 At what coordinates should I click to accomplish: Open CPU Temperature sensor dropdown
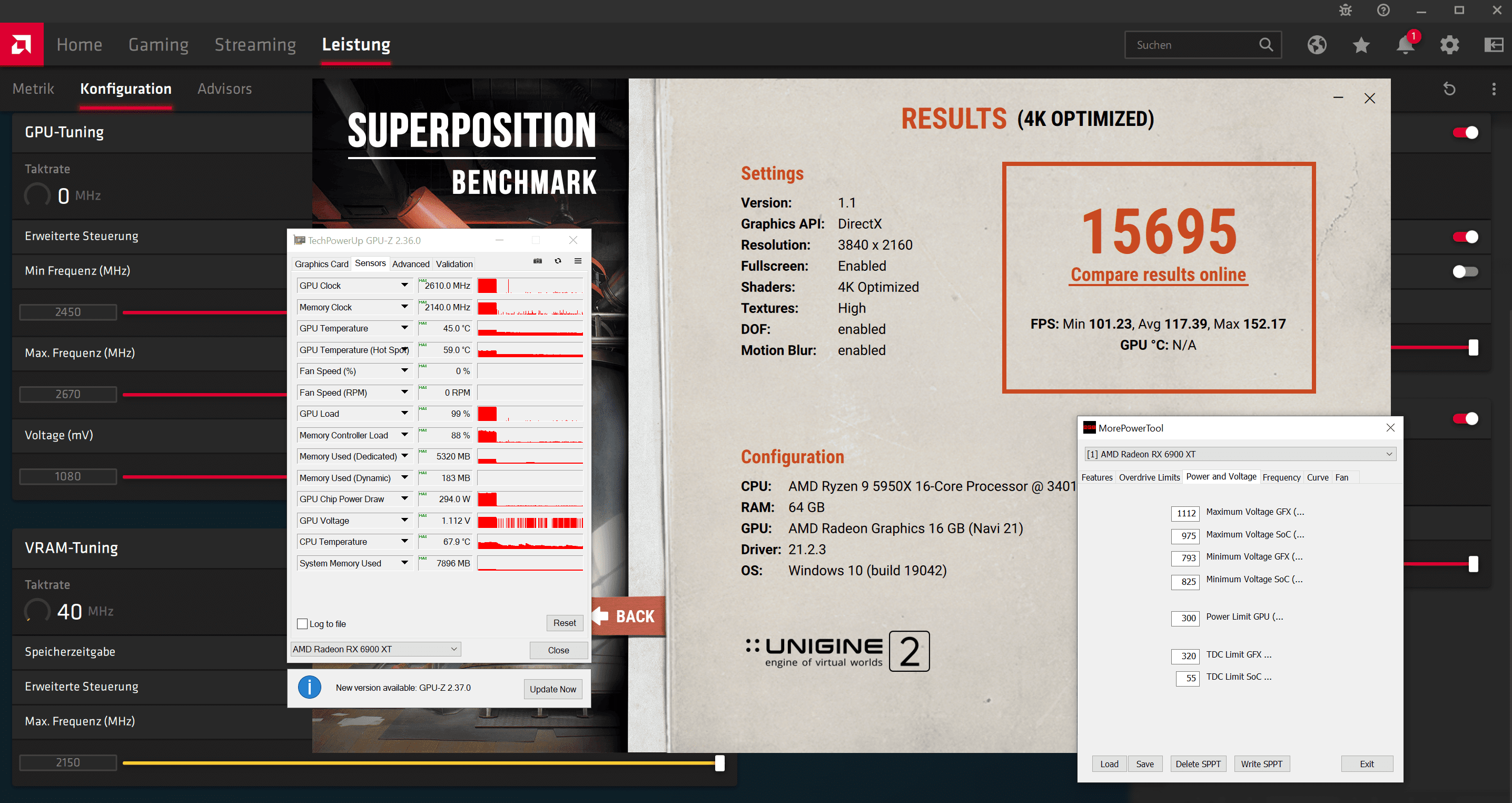(404, 542)
